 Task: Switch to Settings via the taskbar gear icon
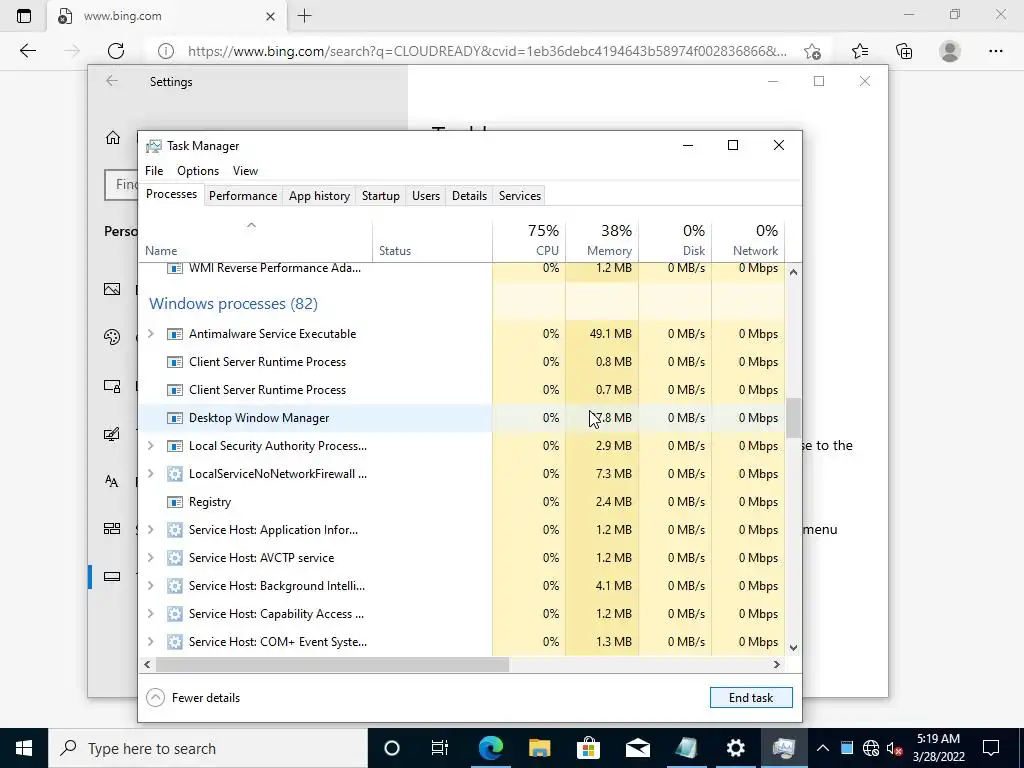click(735, 748)
